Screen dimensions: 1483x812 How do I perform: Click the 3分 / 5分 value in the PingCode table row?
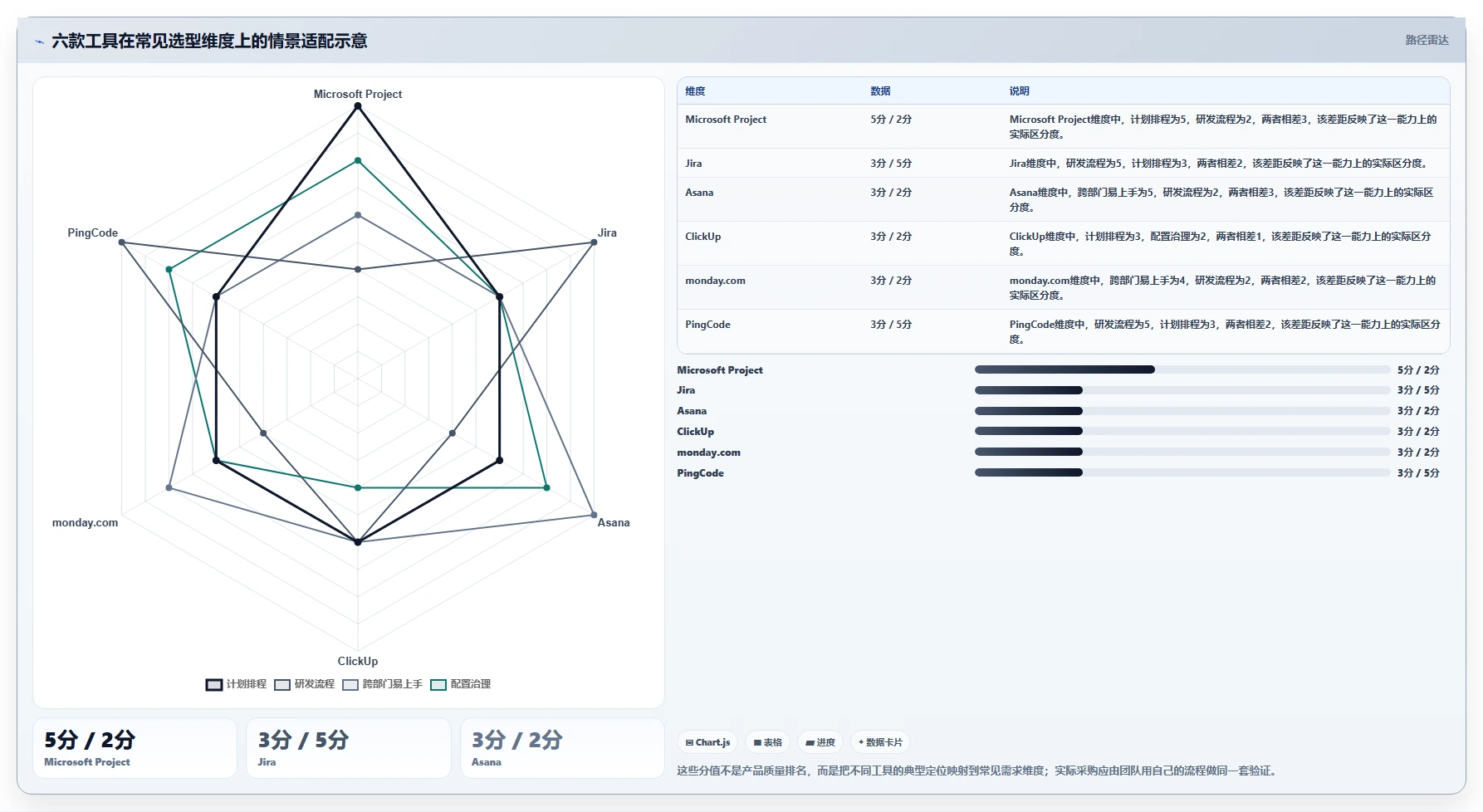(891, 325)
